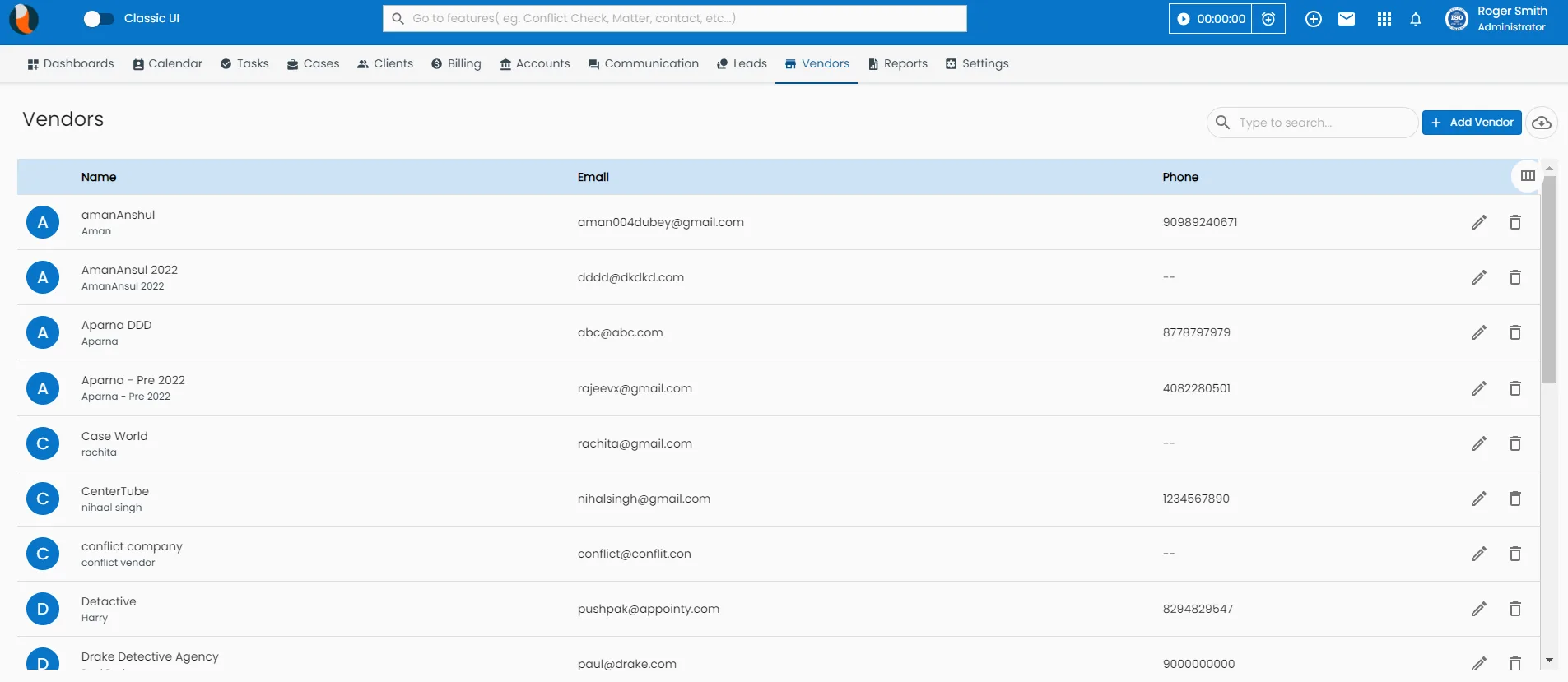
Task: Go to the Leads tab
Action: point(742,63)
